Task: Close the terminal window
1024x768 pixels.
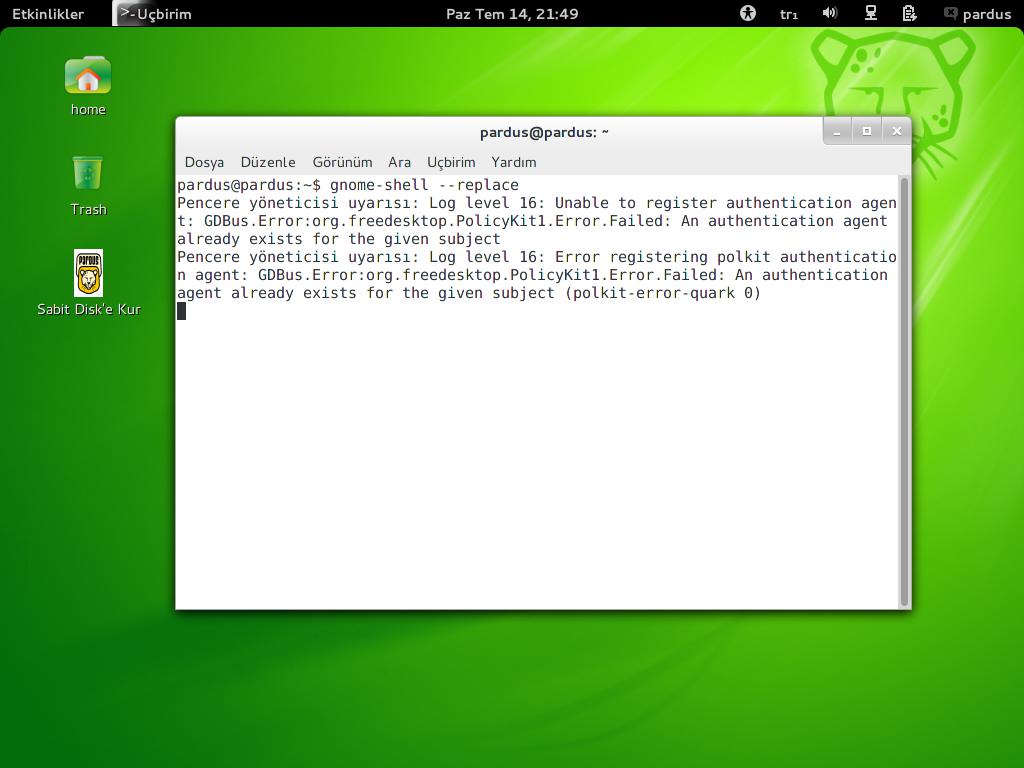Action: point(897,131)
